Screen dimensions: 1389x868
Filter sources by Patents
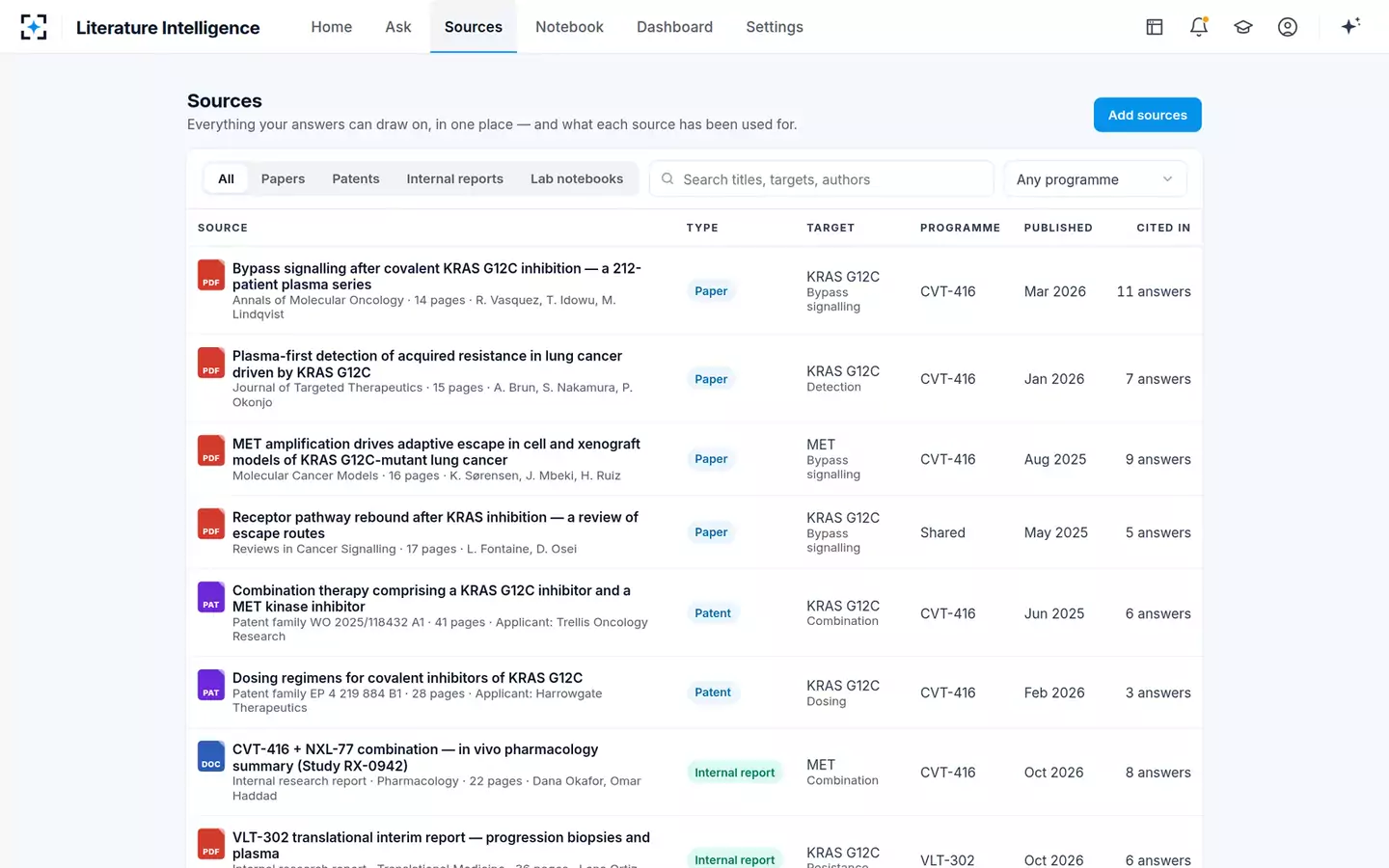(356, 178)
